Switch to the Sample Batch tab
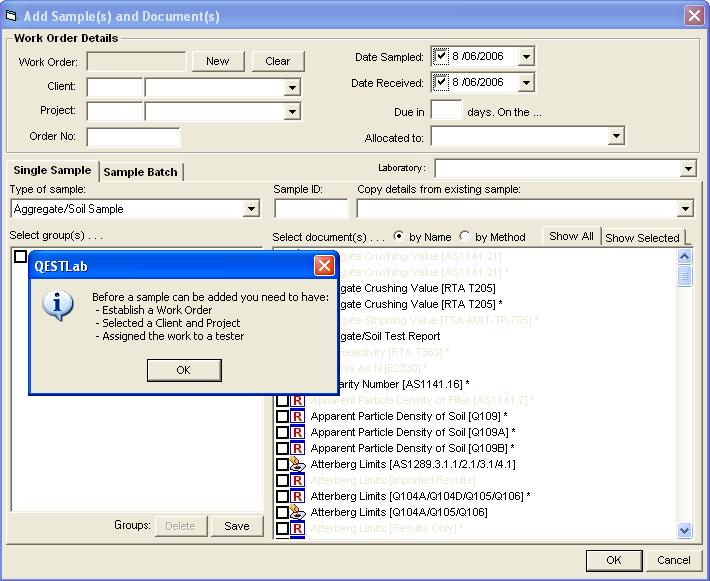This screenshot has width=710, height=581. pos(141,172)
